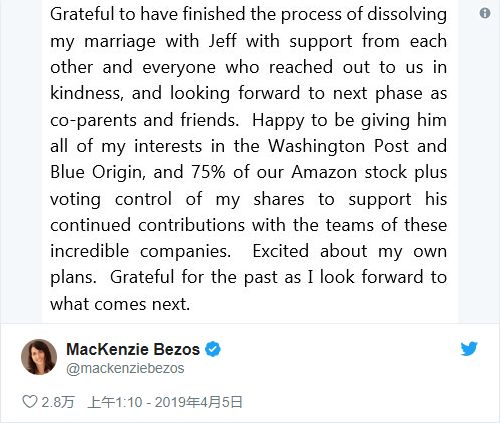Click "Blue Origin" in the statement text

[x=98, y=173]
